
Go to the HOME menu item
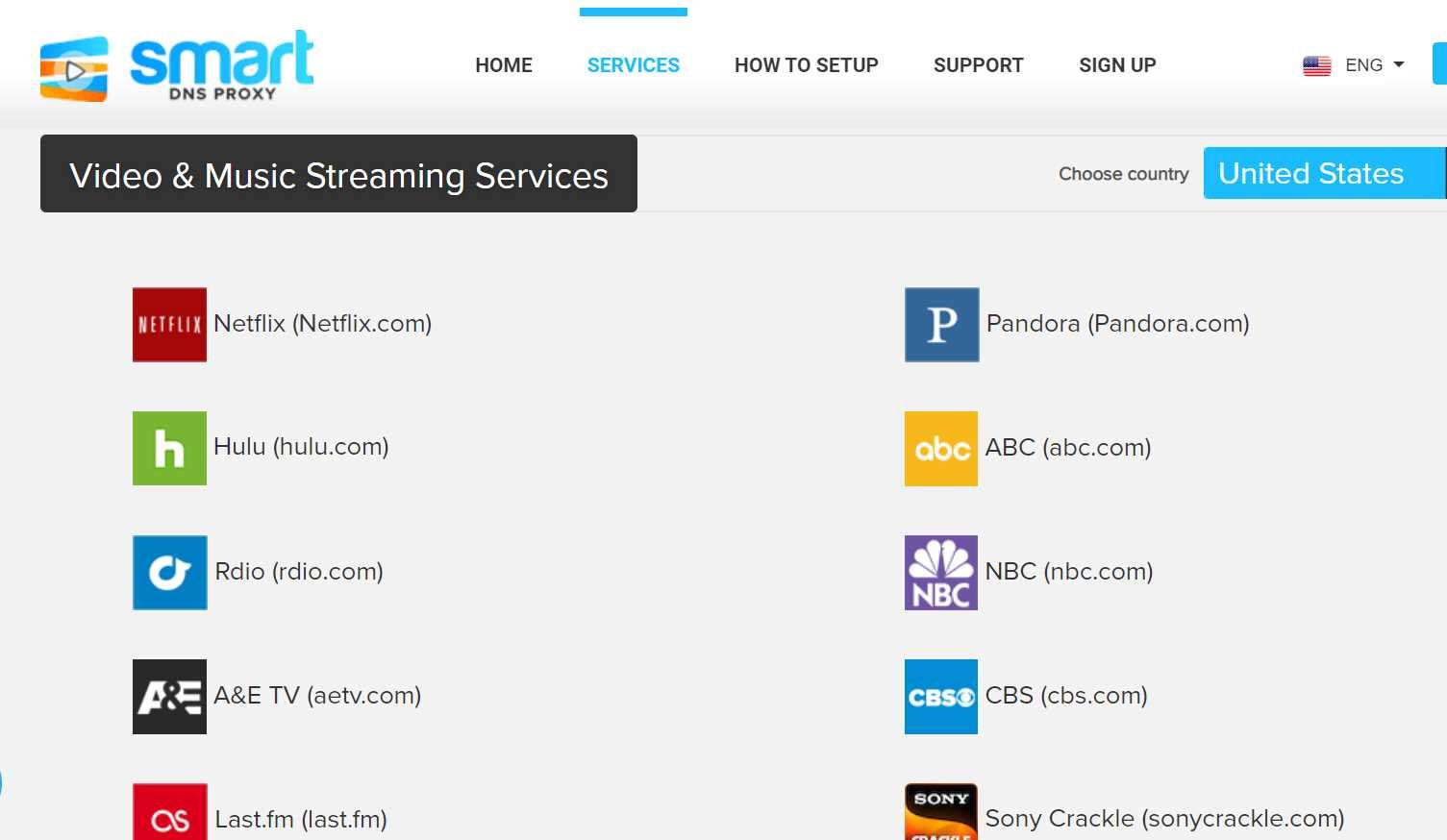point(504,65)
